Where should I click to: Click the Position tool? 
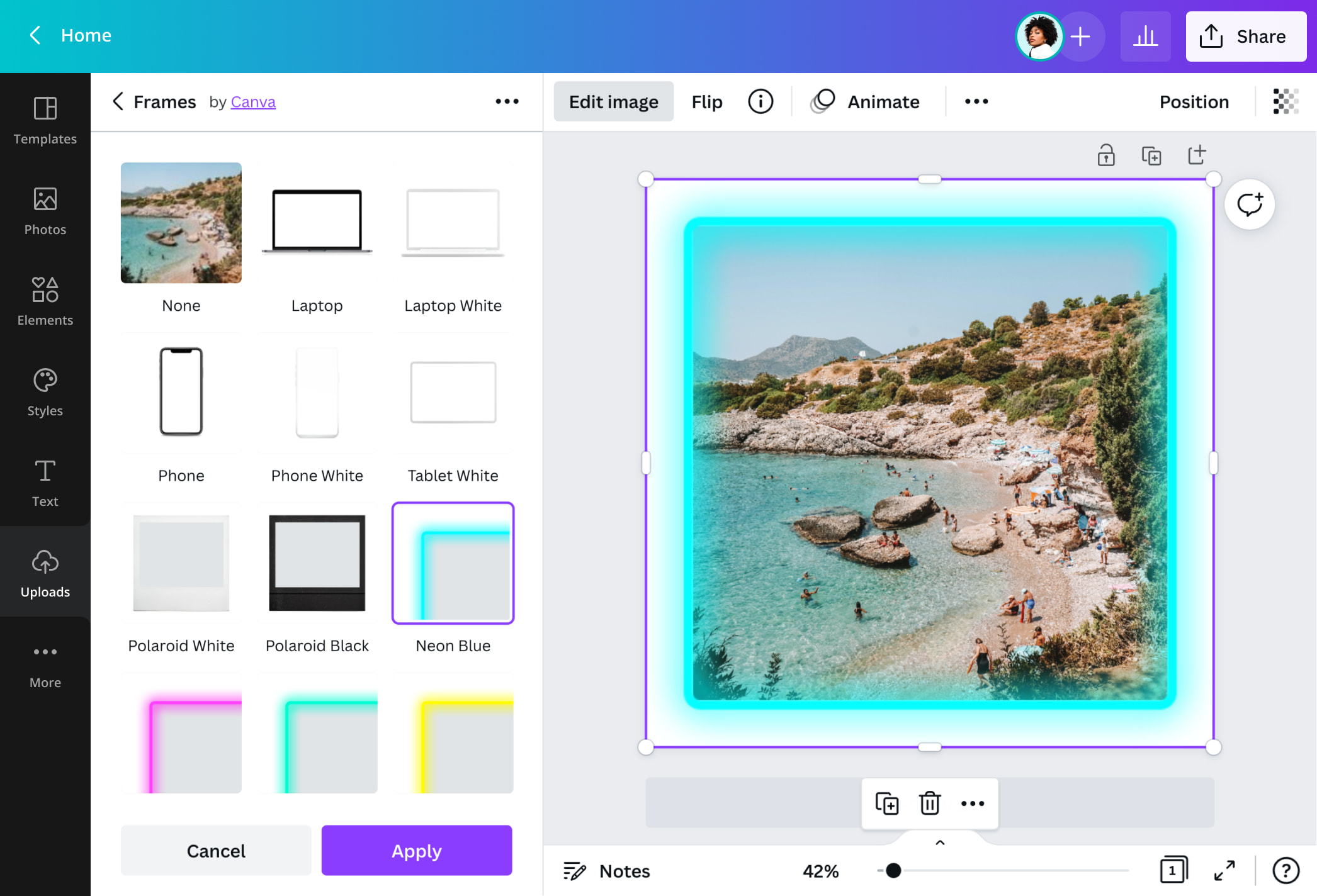[x=1194, y=101]
